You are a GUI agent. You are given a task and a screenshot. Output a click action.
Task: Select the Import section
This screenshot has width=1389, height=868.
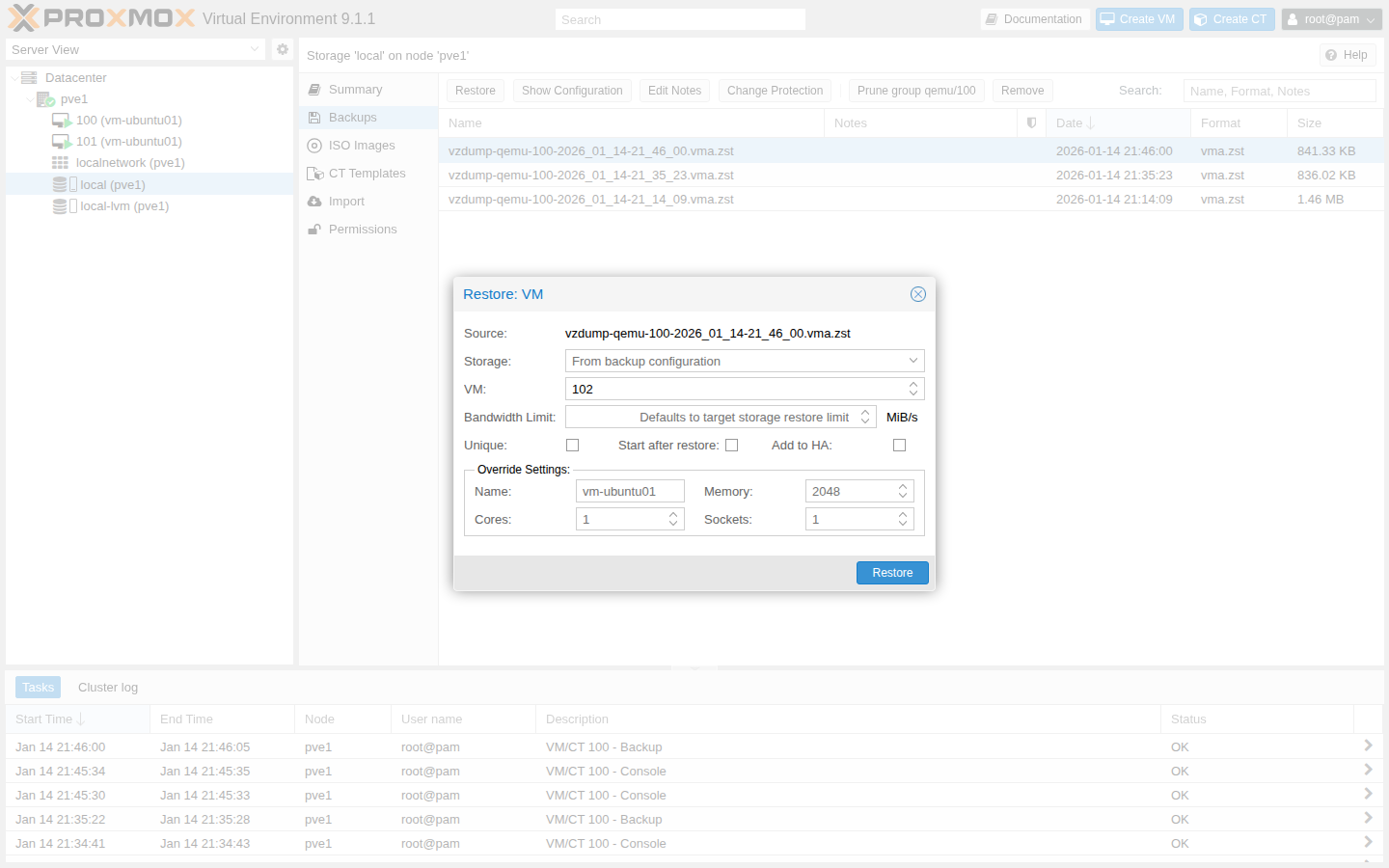pyautogui.click(x=345, y=201)
